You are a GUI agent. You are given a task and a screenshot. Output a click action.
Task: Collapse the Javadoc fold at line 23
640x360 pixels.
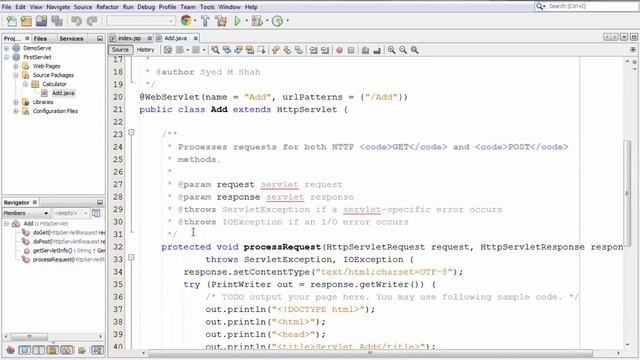pos(131,133)
